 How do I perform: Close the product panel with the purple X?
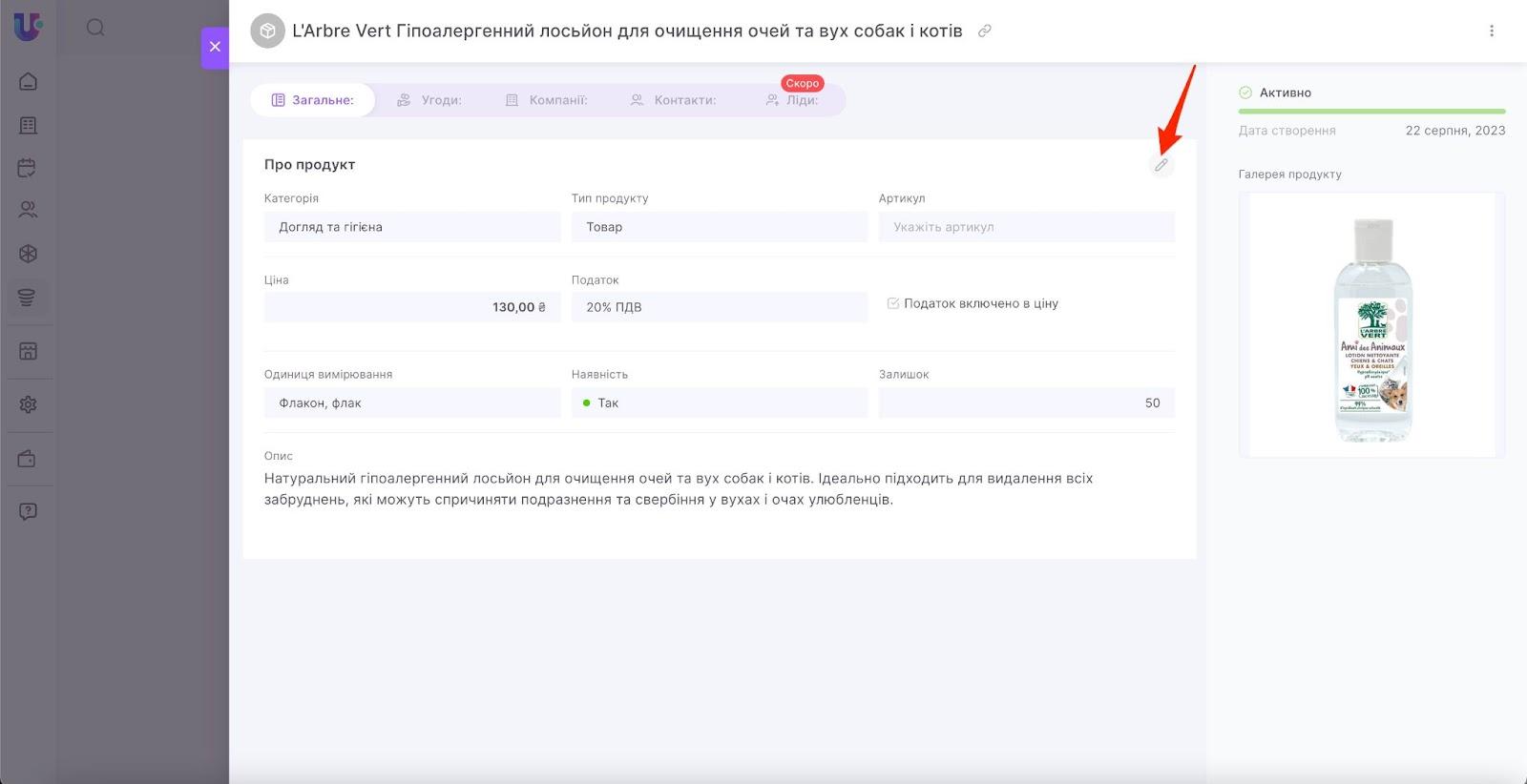click(x=215, y=47)
